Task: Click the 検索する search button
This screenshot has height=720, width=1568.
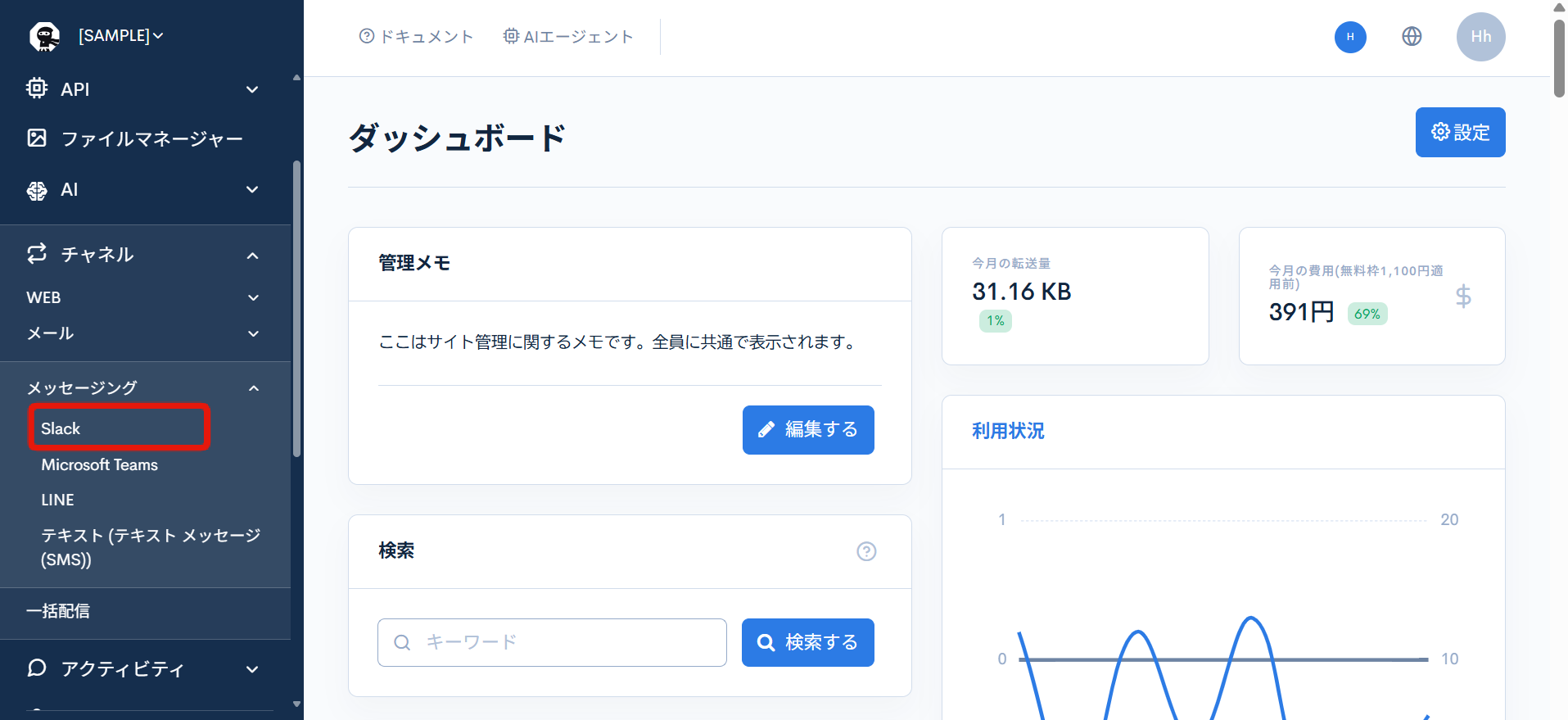Action: (808, 642)
